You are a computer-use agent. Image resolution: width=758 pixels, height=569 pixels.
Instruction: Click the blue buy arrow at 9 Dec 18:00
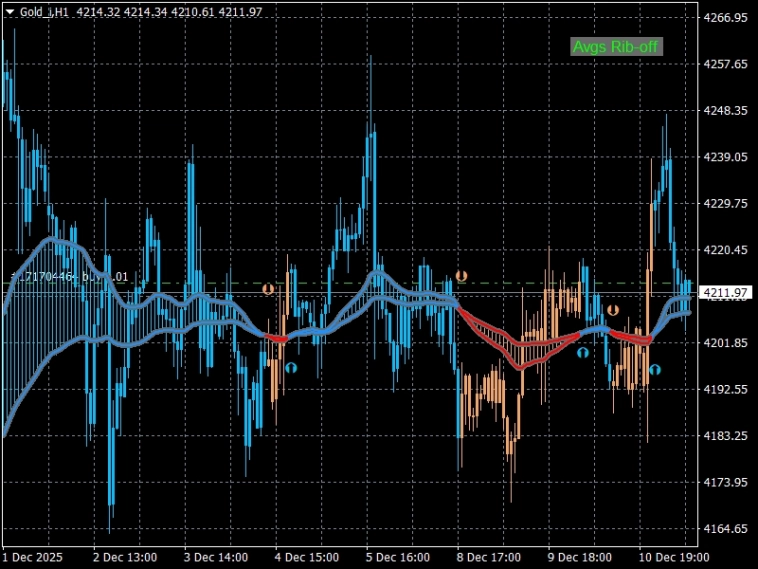coord(582,353)
